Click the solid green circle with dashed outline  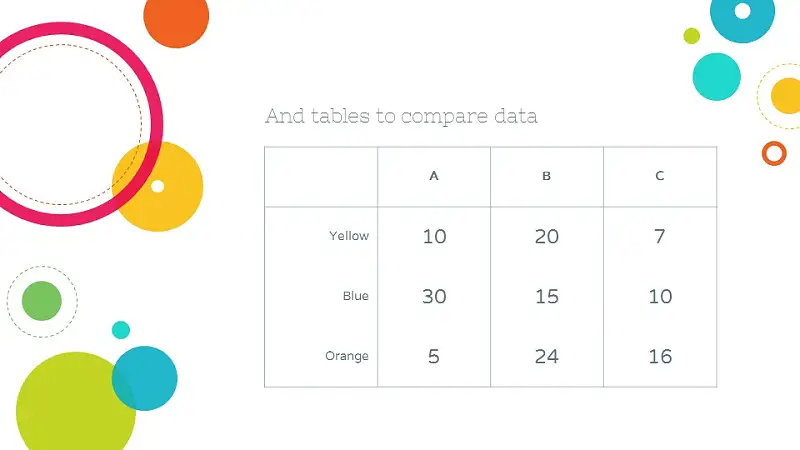(x=42, y=301)
